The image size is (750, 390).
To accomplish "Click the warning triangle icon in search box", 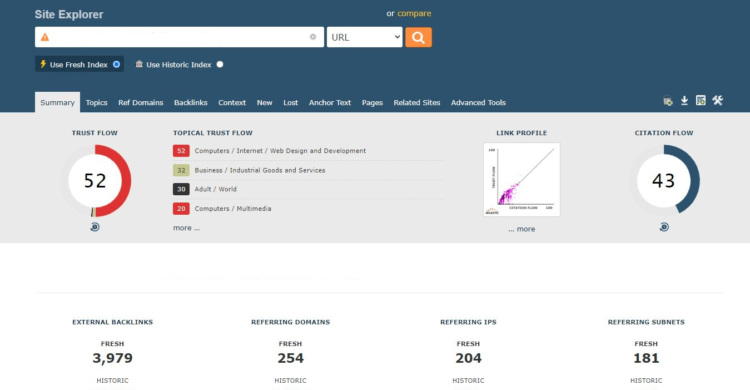I will [x=45, y=37].
